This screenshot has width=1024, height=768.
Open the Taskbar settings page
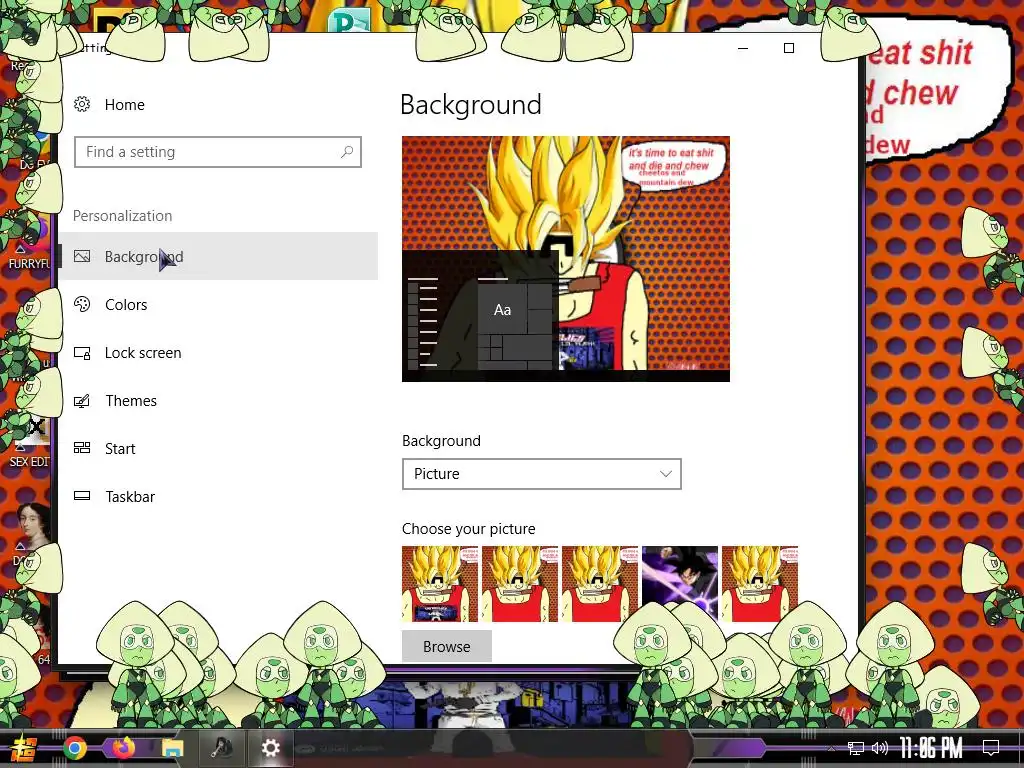coord(218,496)
